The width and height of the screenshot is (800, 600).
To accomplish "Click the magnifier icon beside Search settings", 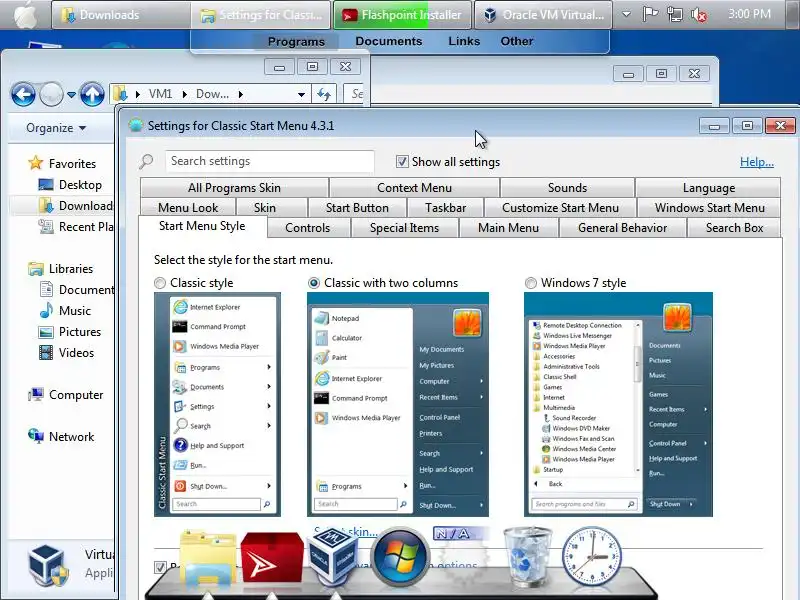I will tap(146, 161).
